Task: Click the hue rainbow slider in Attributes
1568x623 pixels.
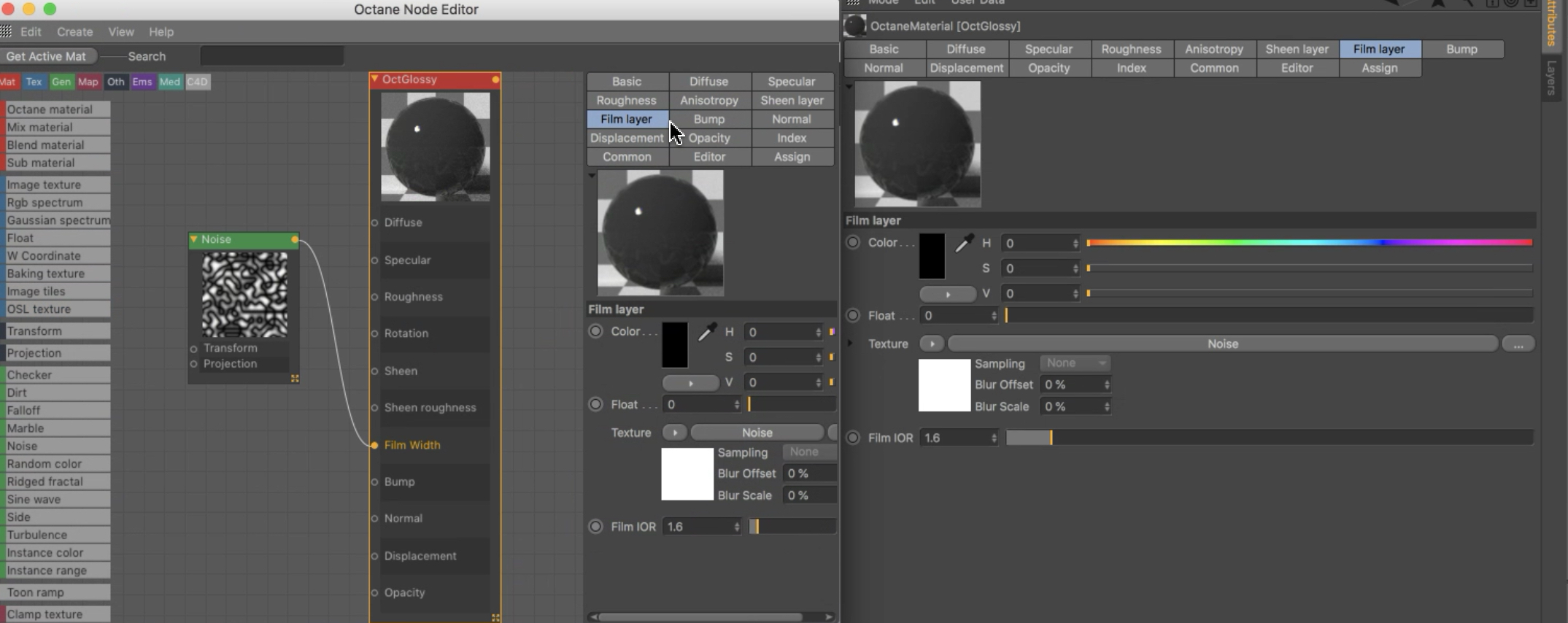Action: (1310, 243)
